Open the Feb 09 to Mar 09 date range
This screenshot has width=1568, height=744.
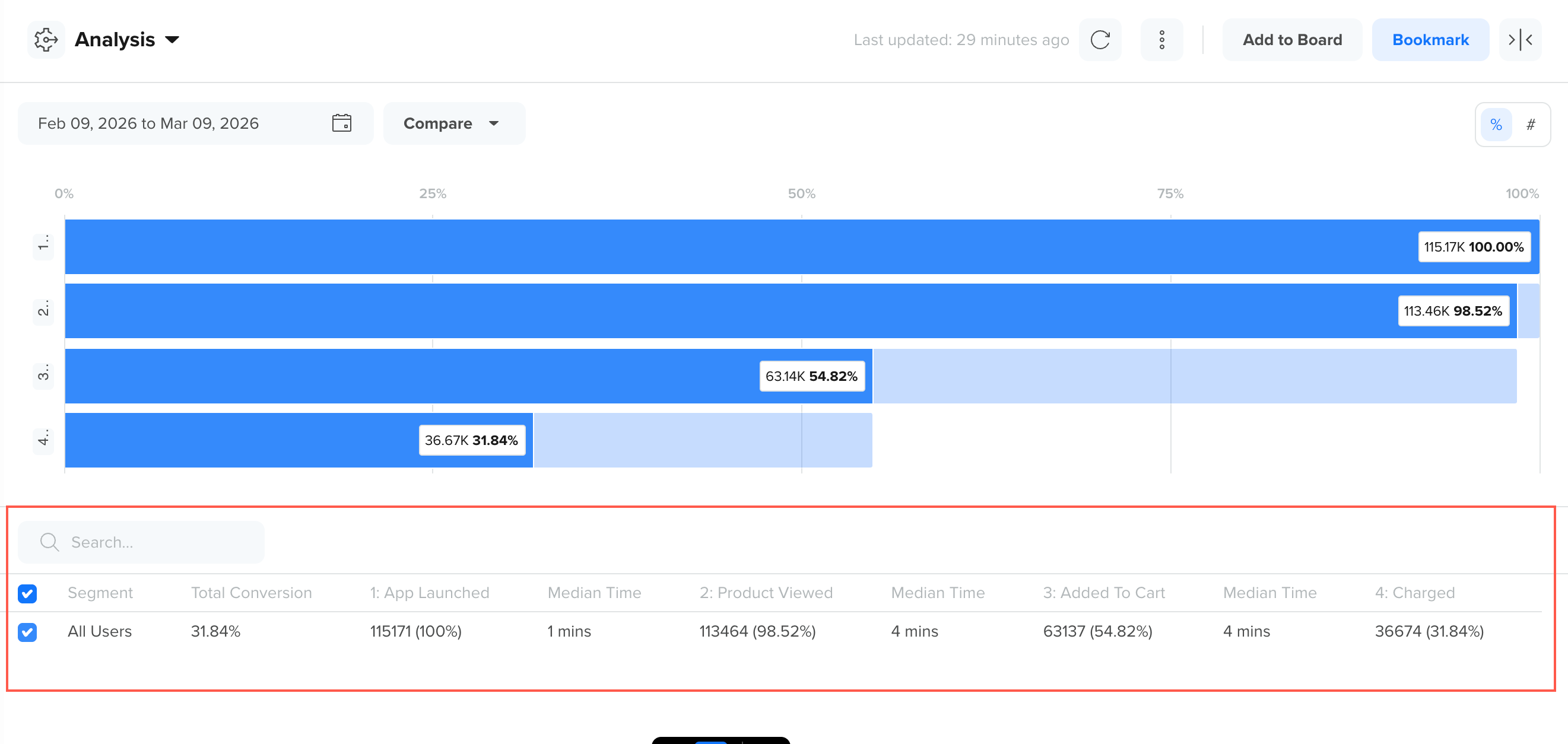click(148, 123)
